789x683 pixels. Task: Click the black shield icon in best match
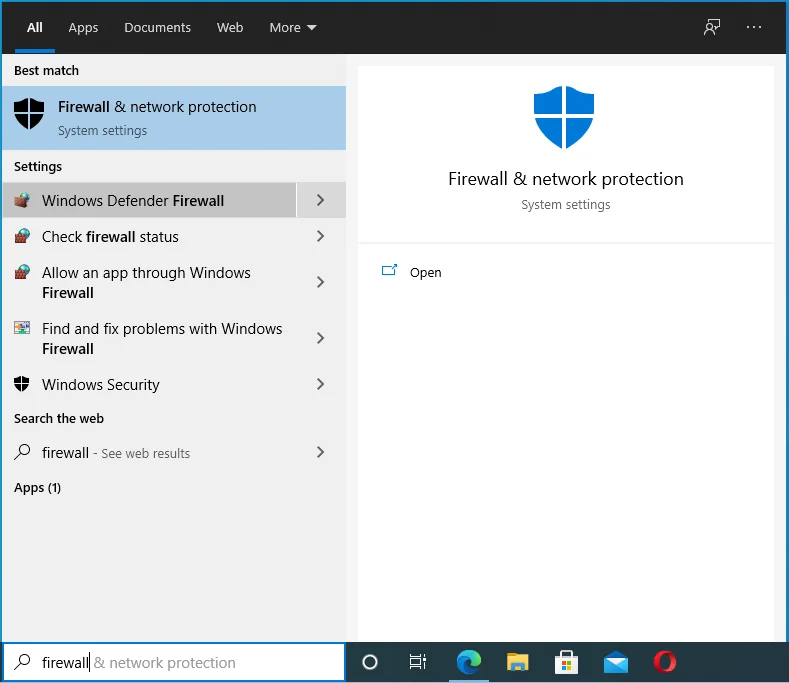pos(29,114)
